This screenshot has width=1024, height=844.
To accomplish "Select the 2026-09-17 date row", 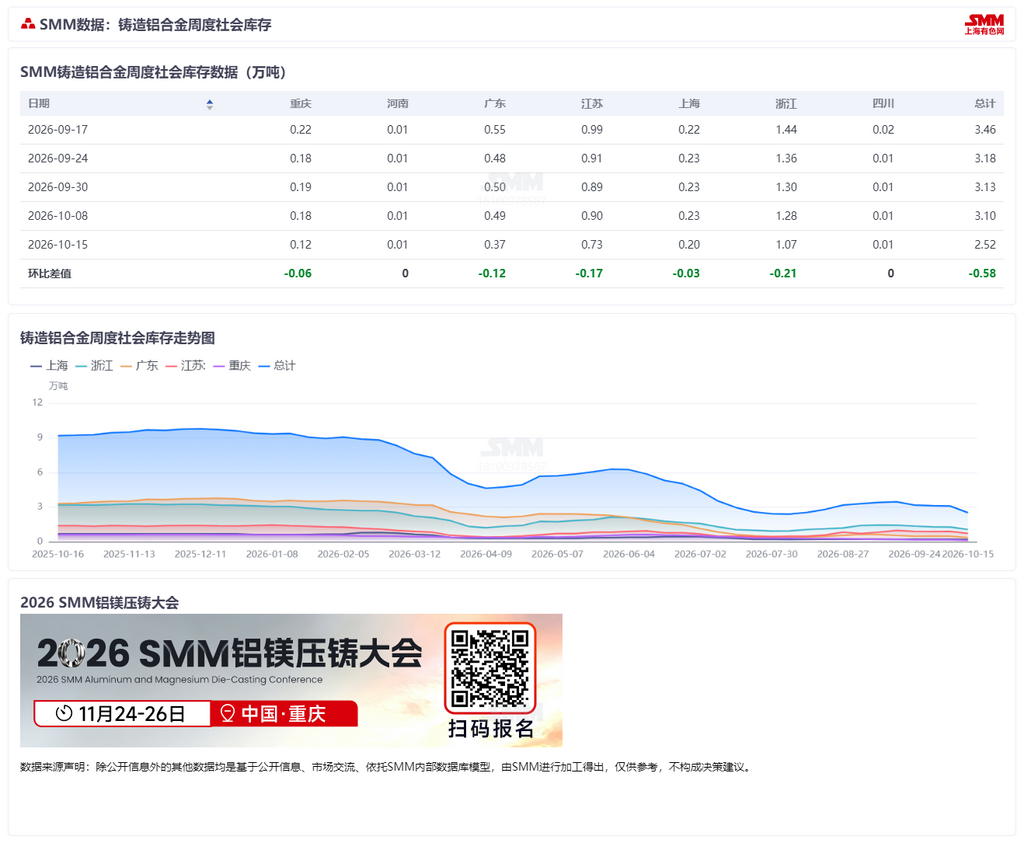I will pos(512,129).
